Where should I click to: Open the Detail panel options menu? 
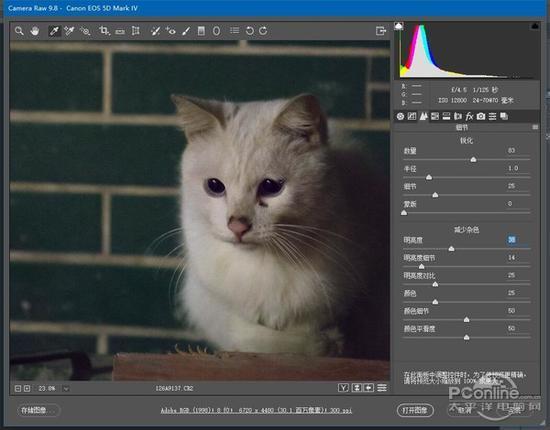(535, 127)
